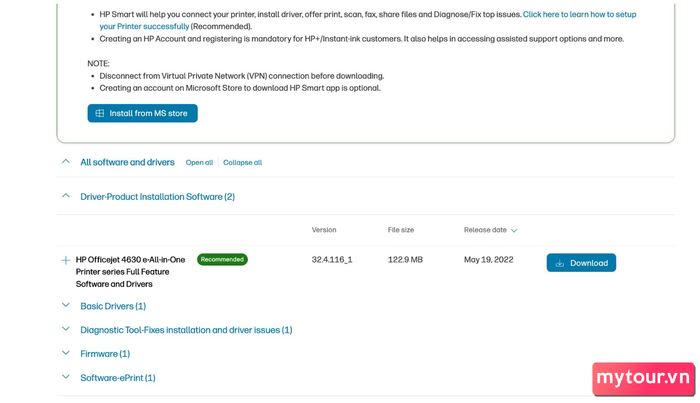Click the May 19, 2022 release date
This screenshot has height=403, width=700.
pyautogui.click(x=488, y=260)
